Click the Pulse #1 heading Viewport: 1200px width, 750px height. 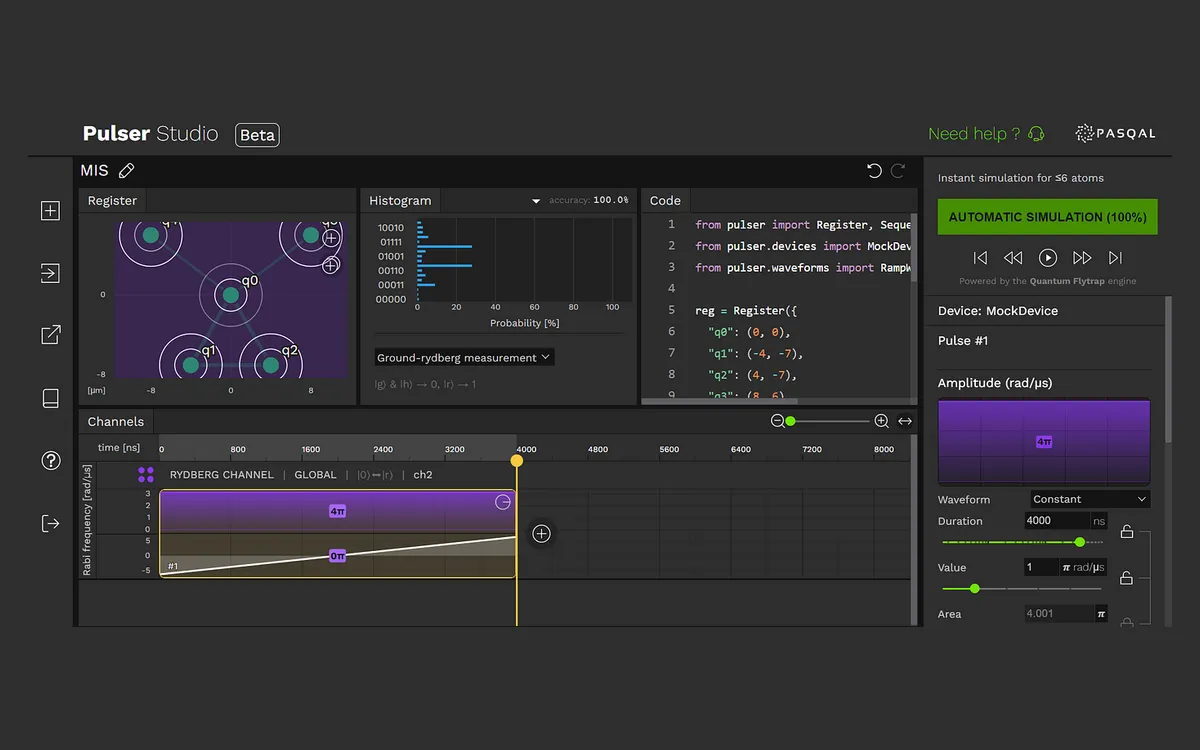click(x=963, y=341)
